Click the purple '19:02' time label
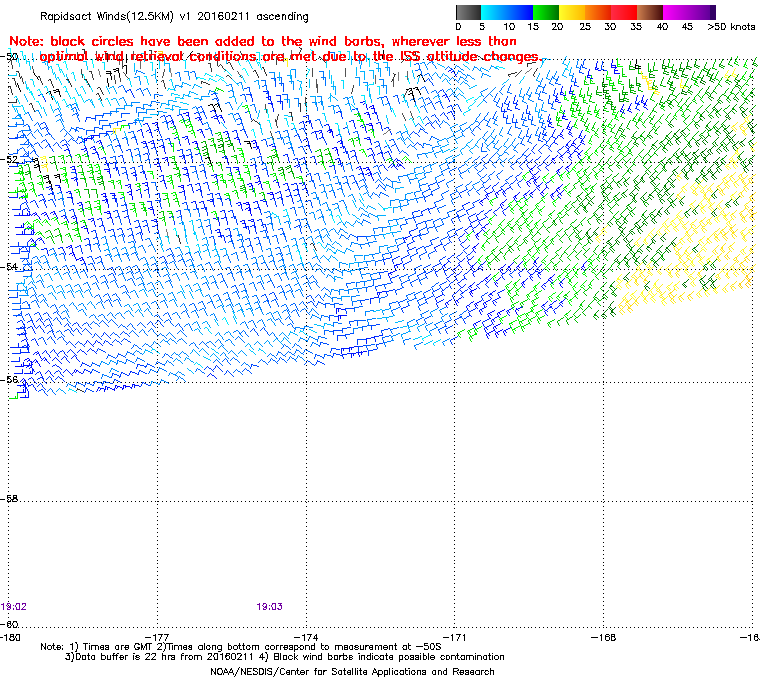This screenshot has height=688, width=760. 14,607
